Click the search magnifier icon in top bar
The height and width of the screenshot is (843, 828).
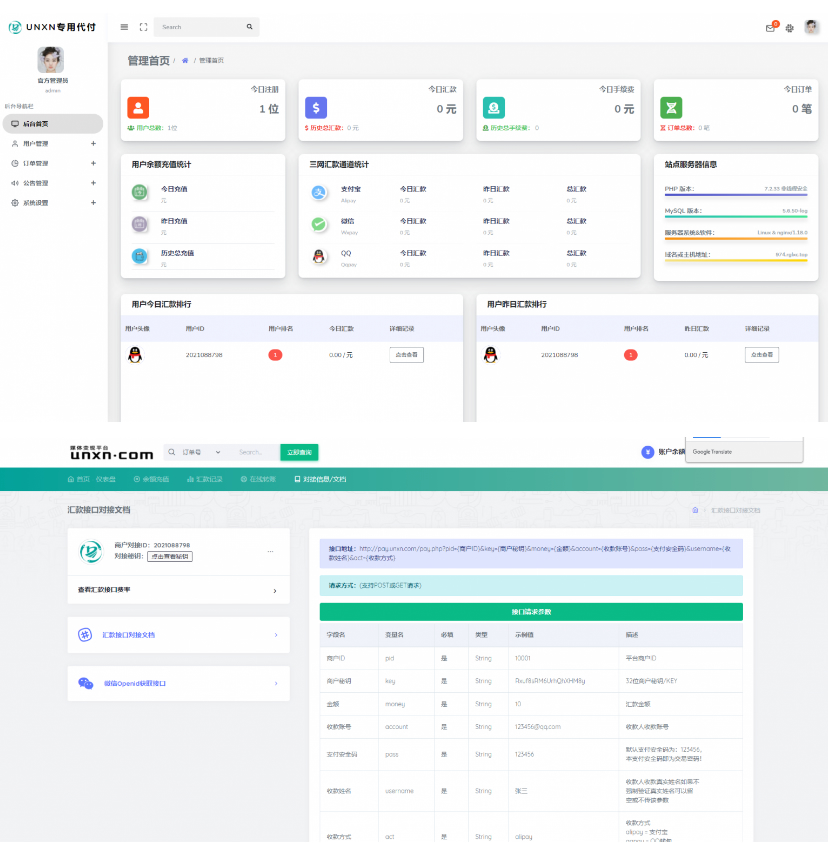pyautogui.click(x=249, y=27)
